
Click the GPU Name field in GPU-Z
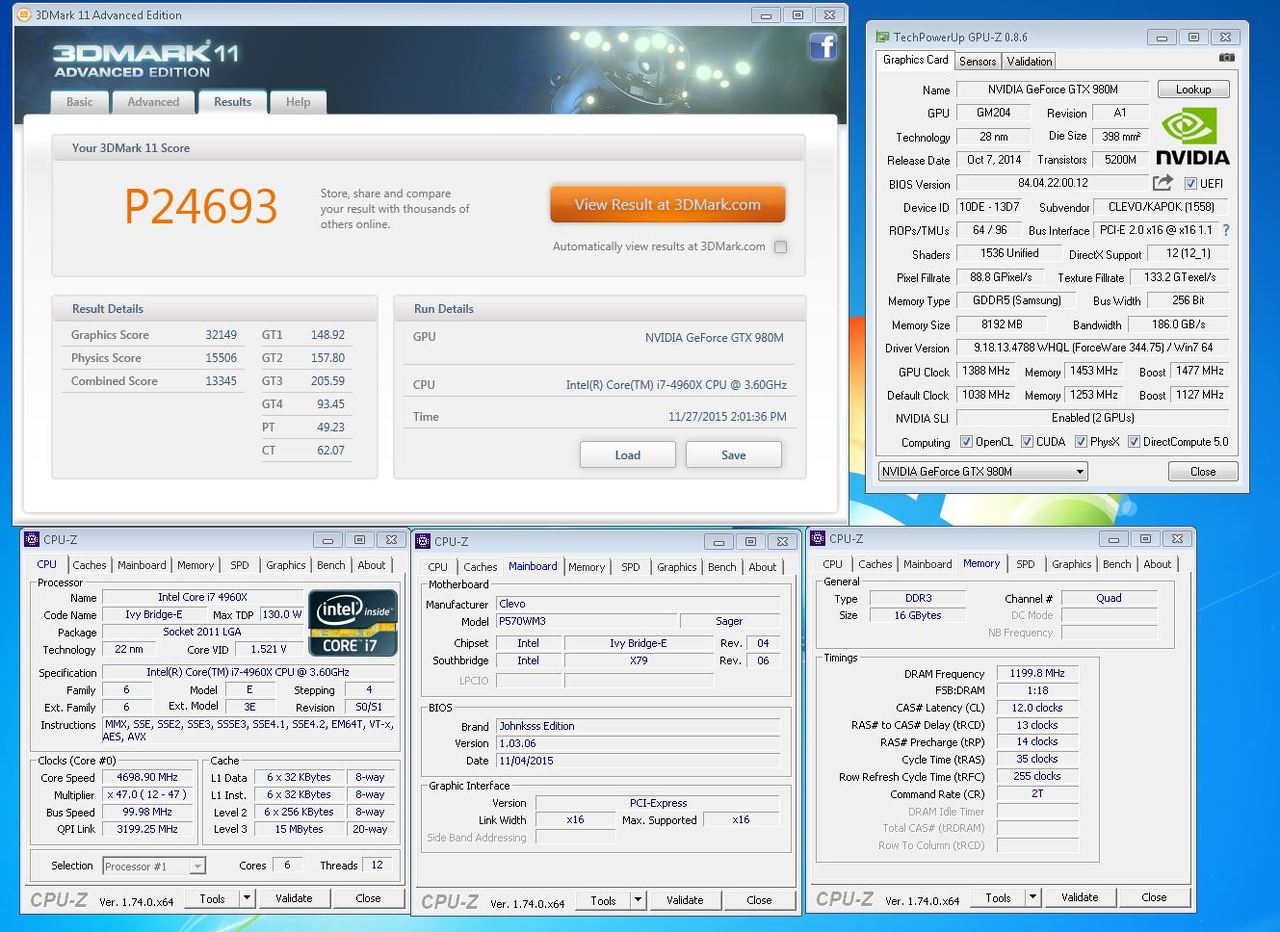(x=1052, y=89)
